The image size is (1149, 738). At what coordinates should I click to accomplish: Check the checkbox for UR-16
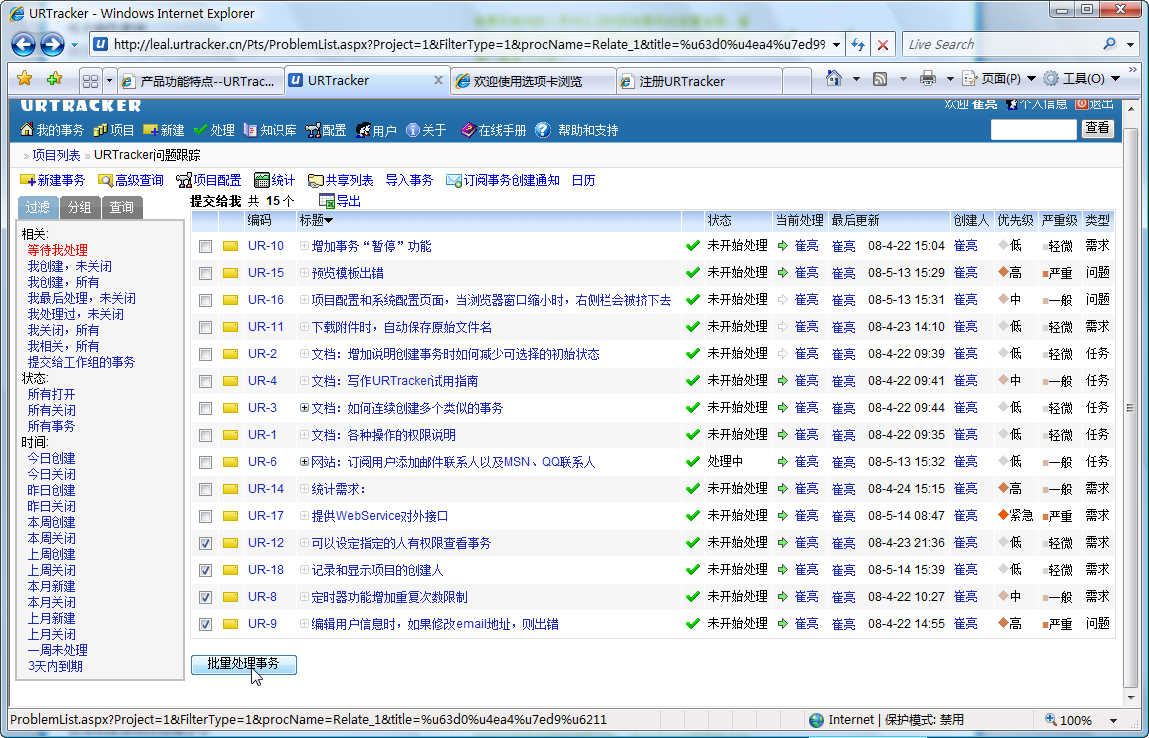point(205,301)
